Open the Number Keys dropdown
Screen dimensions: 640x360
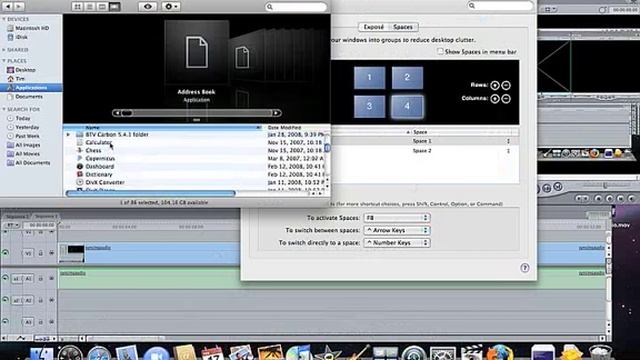[x=397, y=243]
